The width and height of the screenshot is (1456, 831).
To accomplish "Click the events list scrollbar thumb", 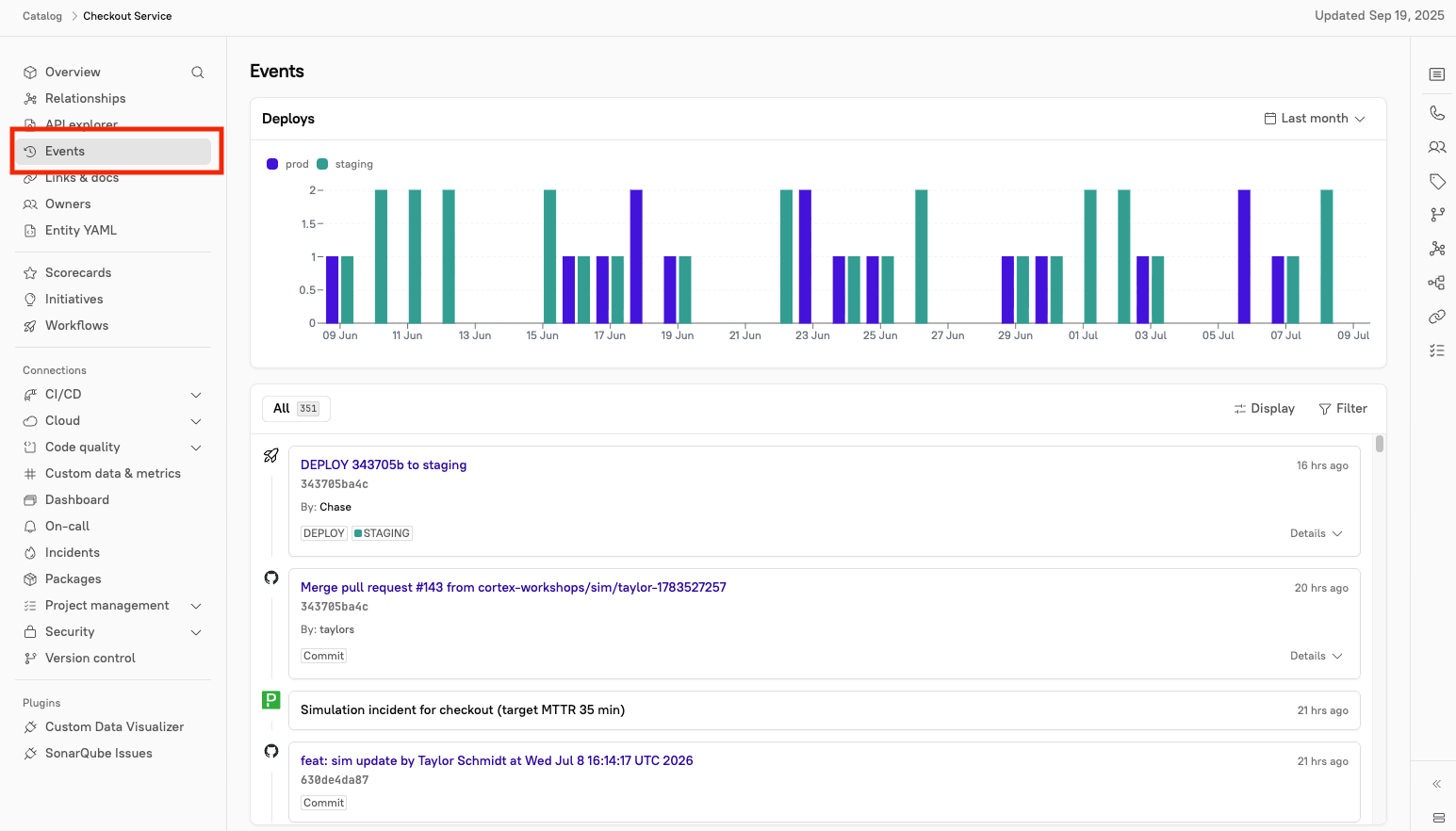I will (1380, 444).
